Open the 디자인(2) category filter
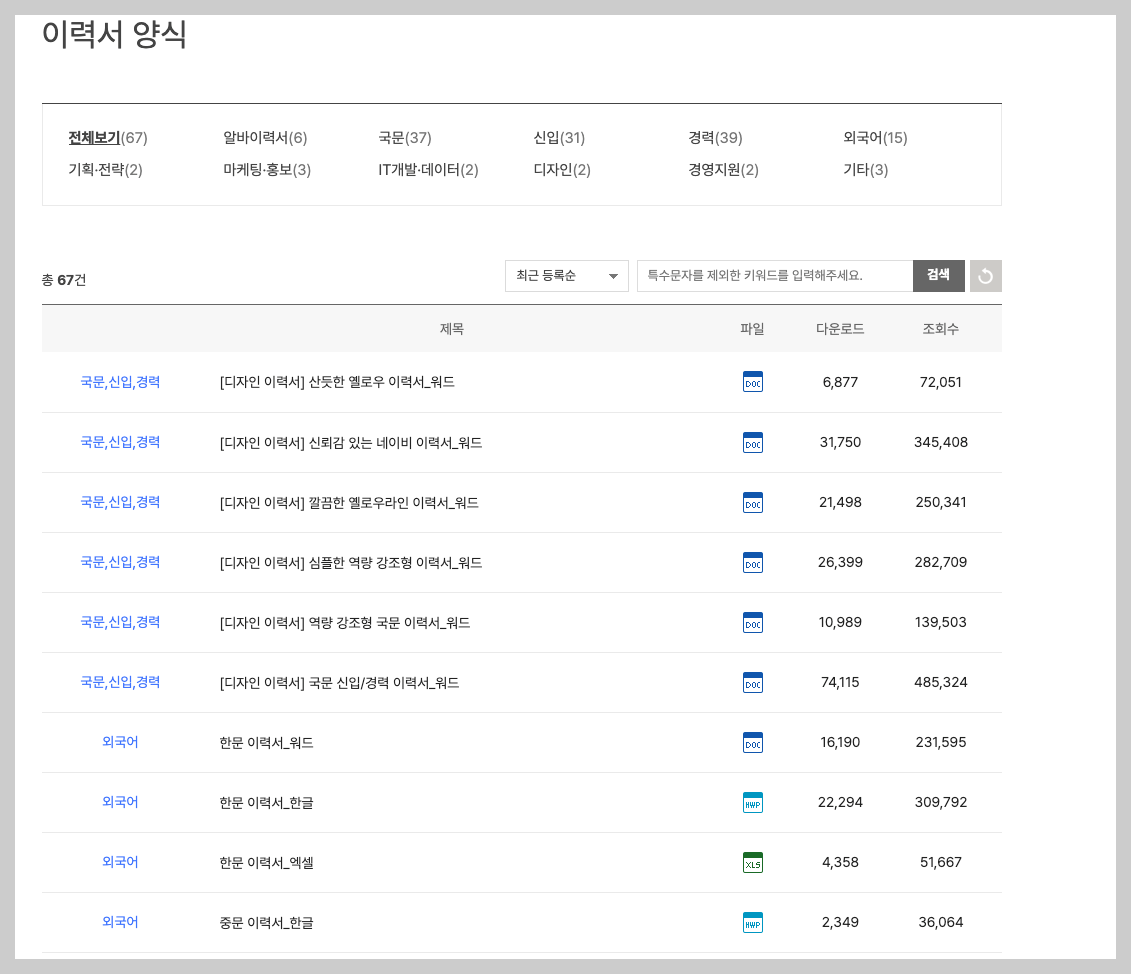The image size is (1131, 974). click(561, 170)
